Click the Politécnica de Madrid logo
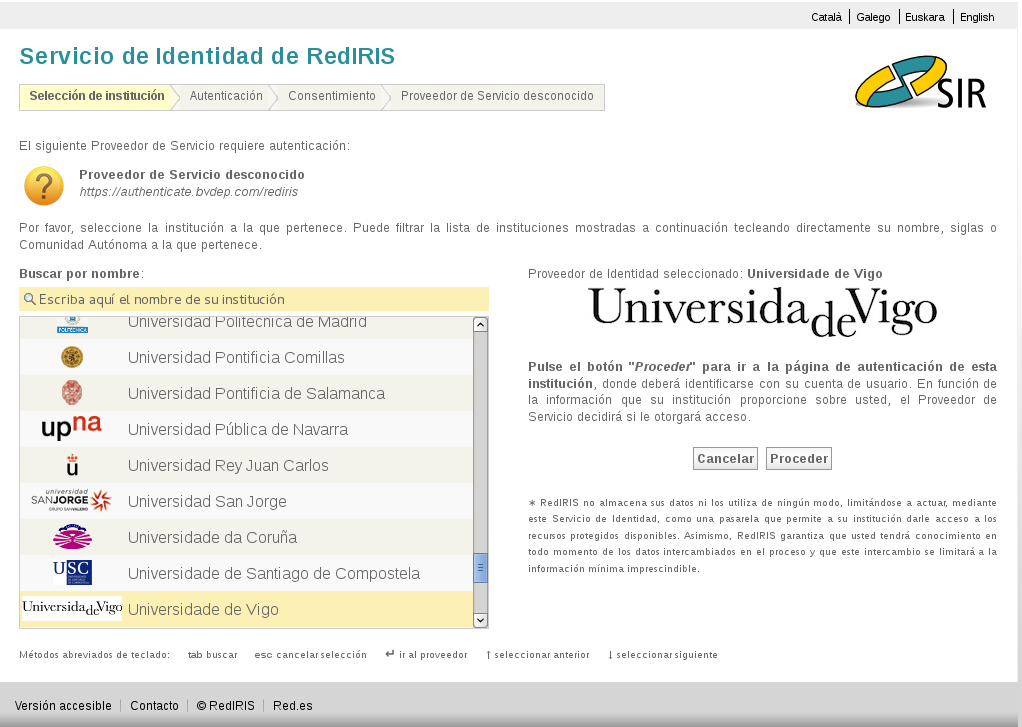1022x727 pixels. coord(72,325)
